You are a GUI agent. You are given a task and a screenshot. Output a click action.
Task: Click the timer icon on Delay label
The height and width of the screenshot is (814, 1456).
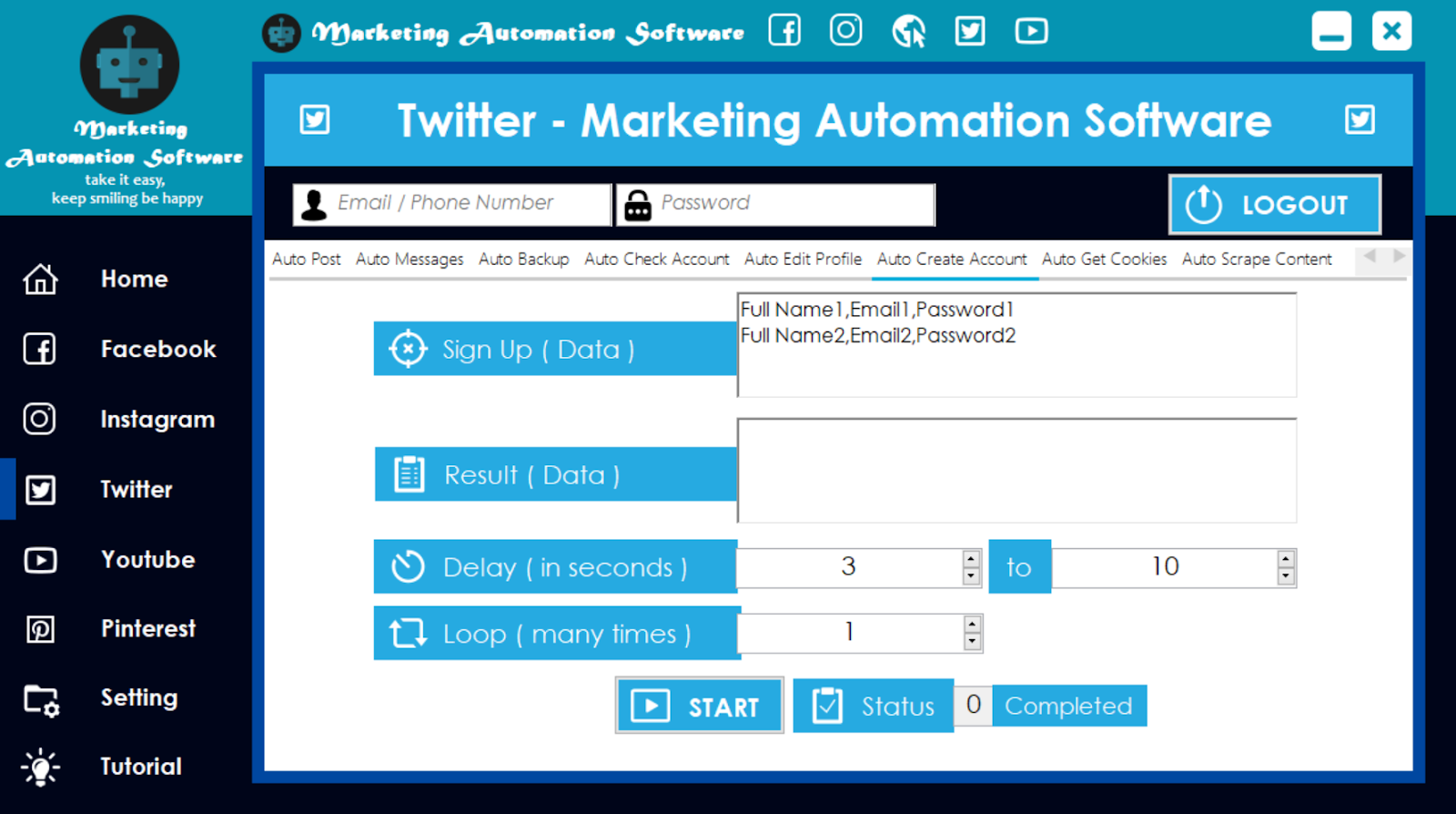(x=408, y=566)
